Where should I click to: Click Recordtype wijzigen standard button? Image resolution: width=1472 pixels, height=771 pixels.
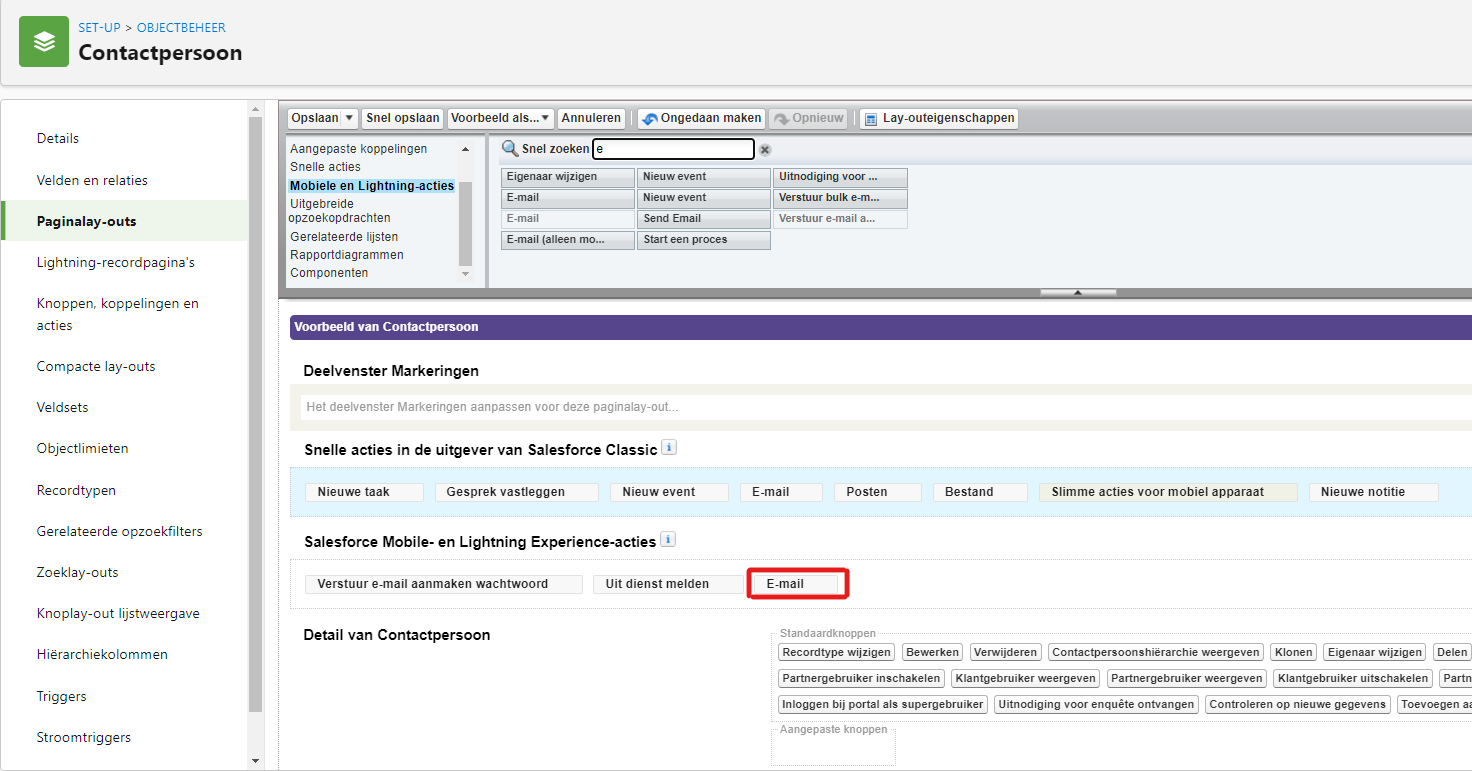[x=836, y=652]
